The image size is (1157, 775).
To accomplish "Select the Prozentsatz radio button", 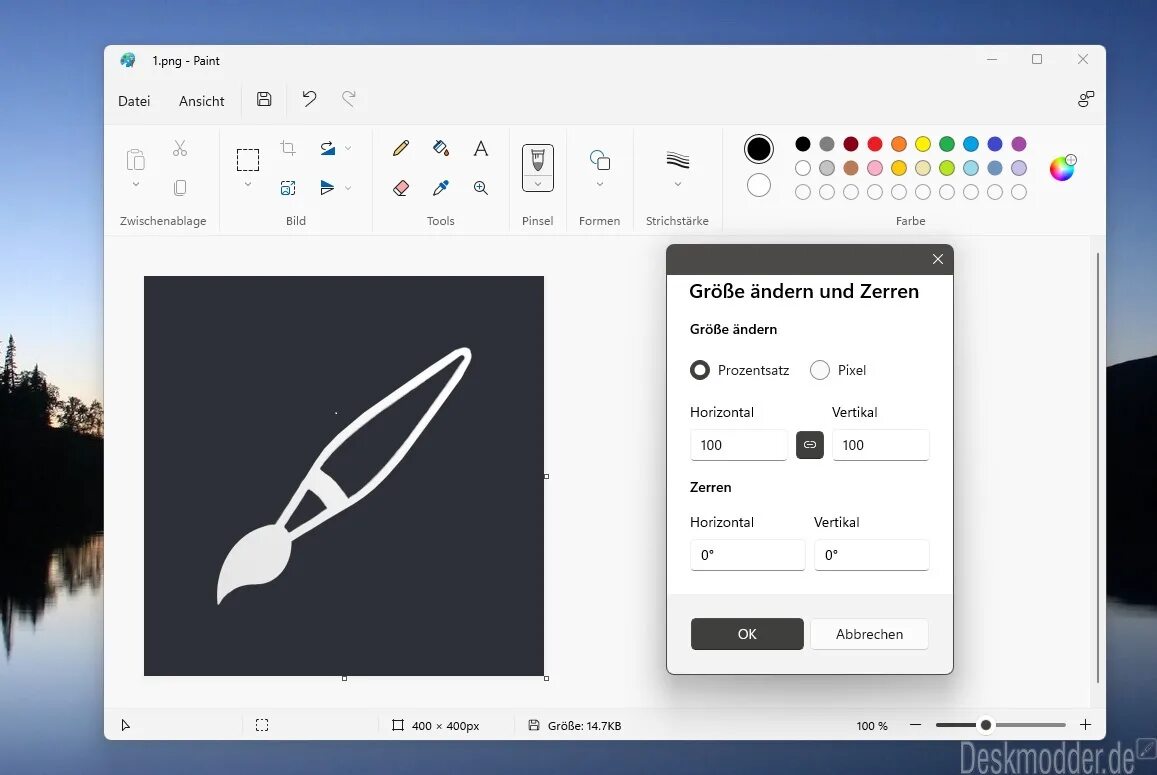I will point(699,370).
